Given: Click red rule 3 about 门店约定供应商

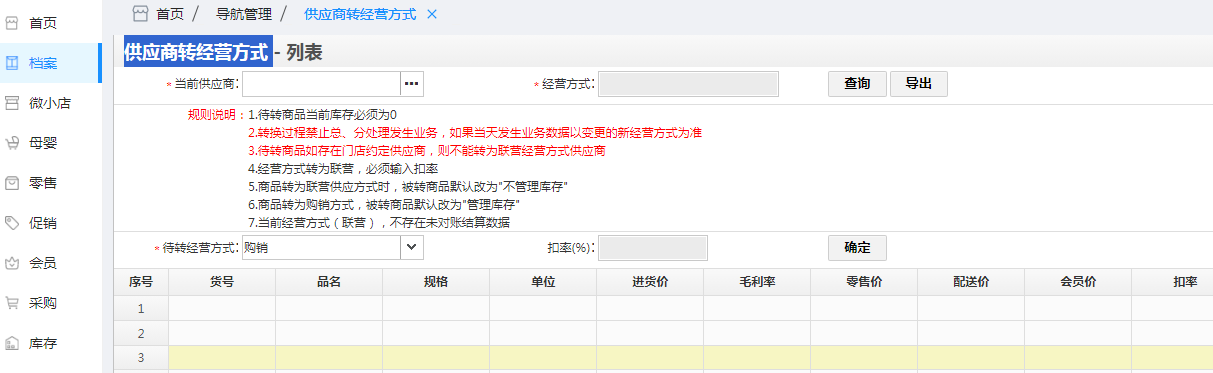Looking at the screenshot, I should 427,151.
